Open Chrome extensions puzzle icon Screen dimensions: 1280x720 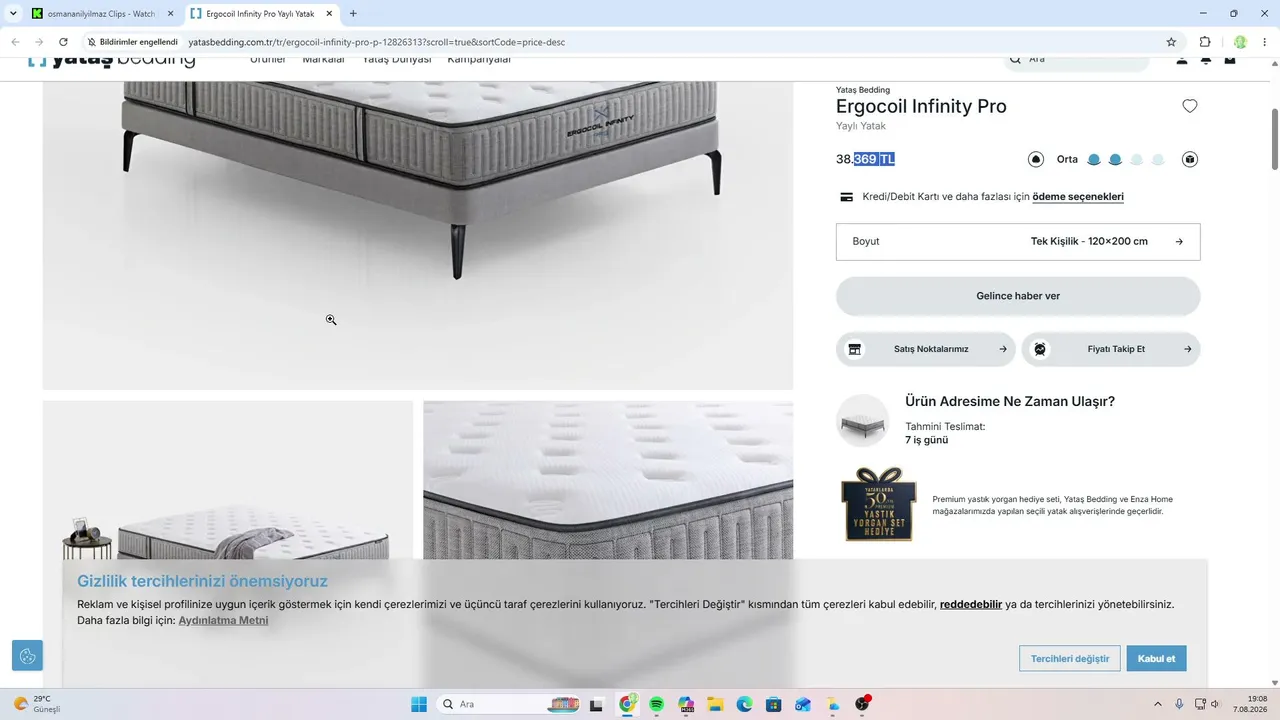pos(1205,42)
